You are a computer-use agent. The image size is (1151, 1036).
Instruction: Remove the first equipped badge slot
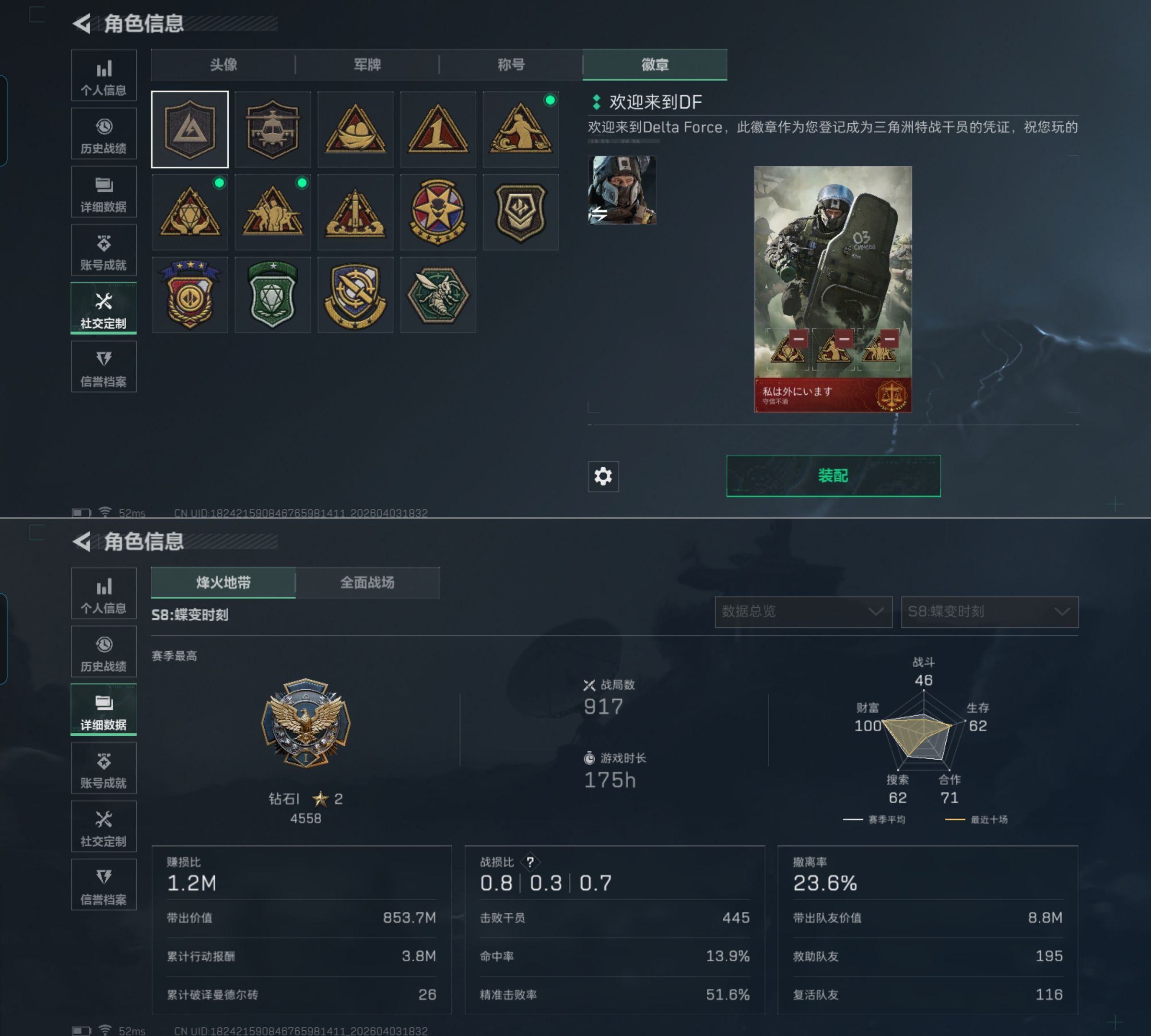point(798,339)
